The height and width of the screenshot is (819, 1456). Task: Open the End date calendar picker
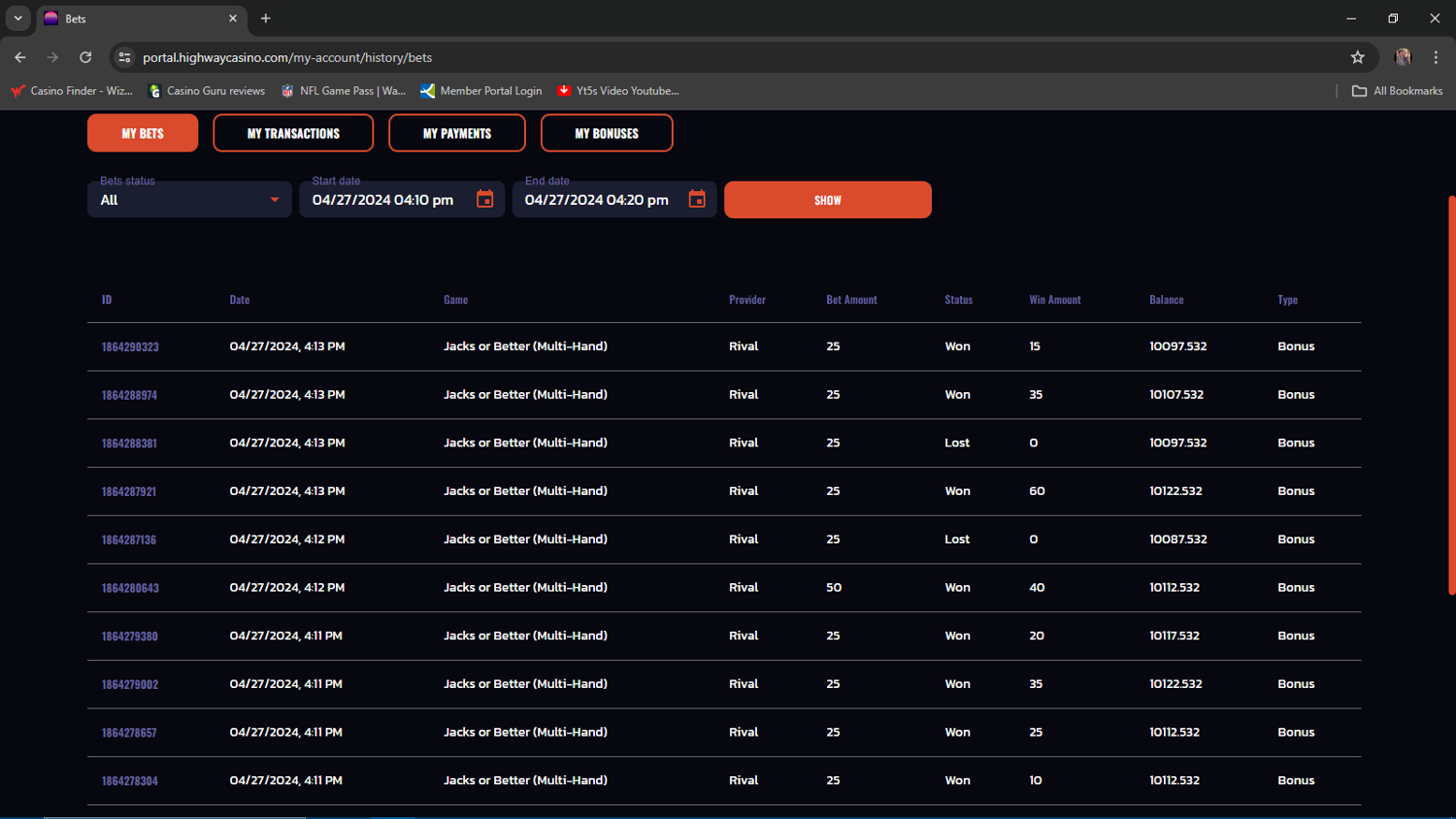pos(697,199)
